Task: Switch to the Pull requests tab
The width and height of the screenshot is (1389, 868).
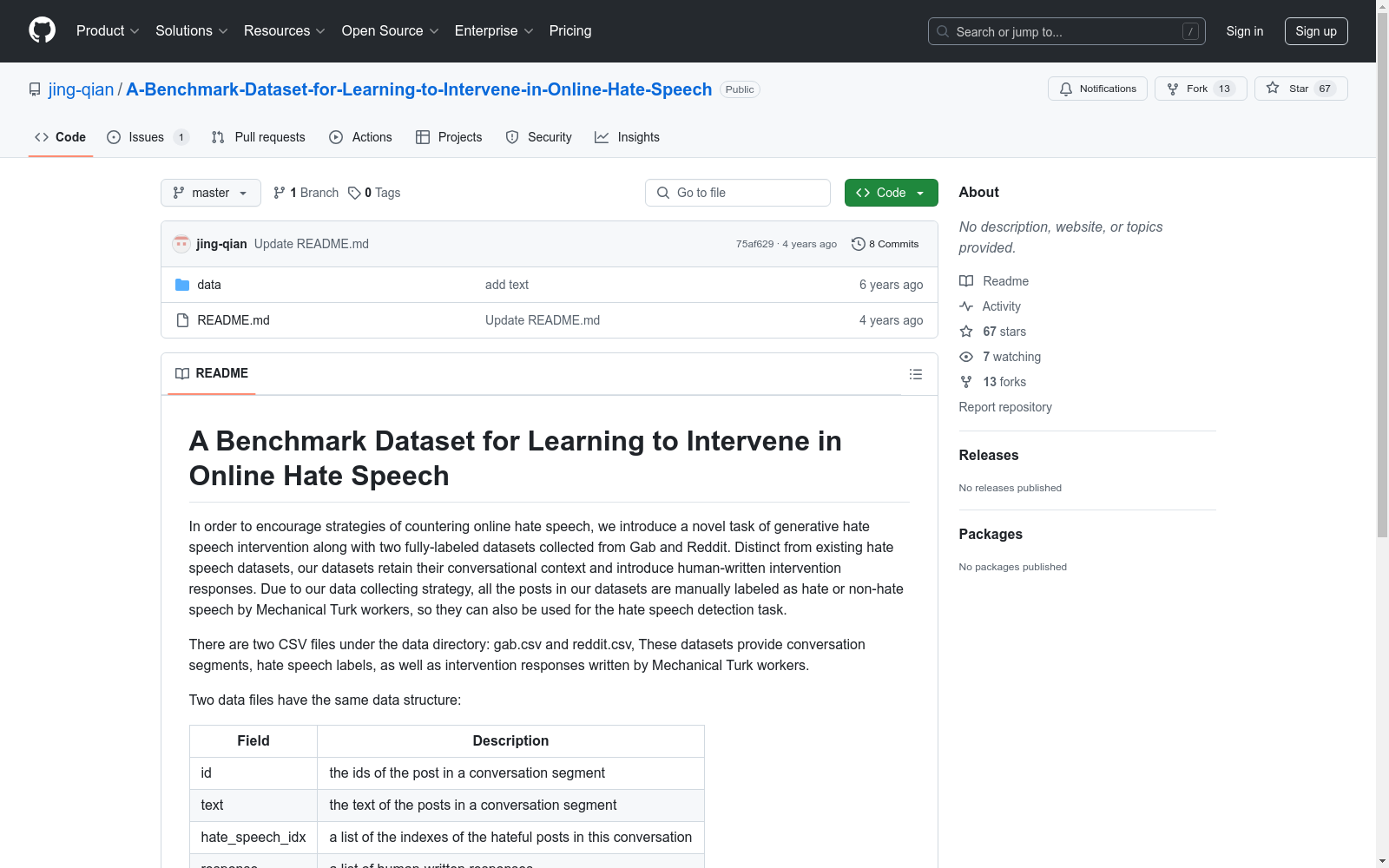Action: click(x=259, y=137)
